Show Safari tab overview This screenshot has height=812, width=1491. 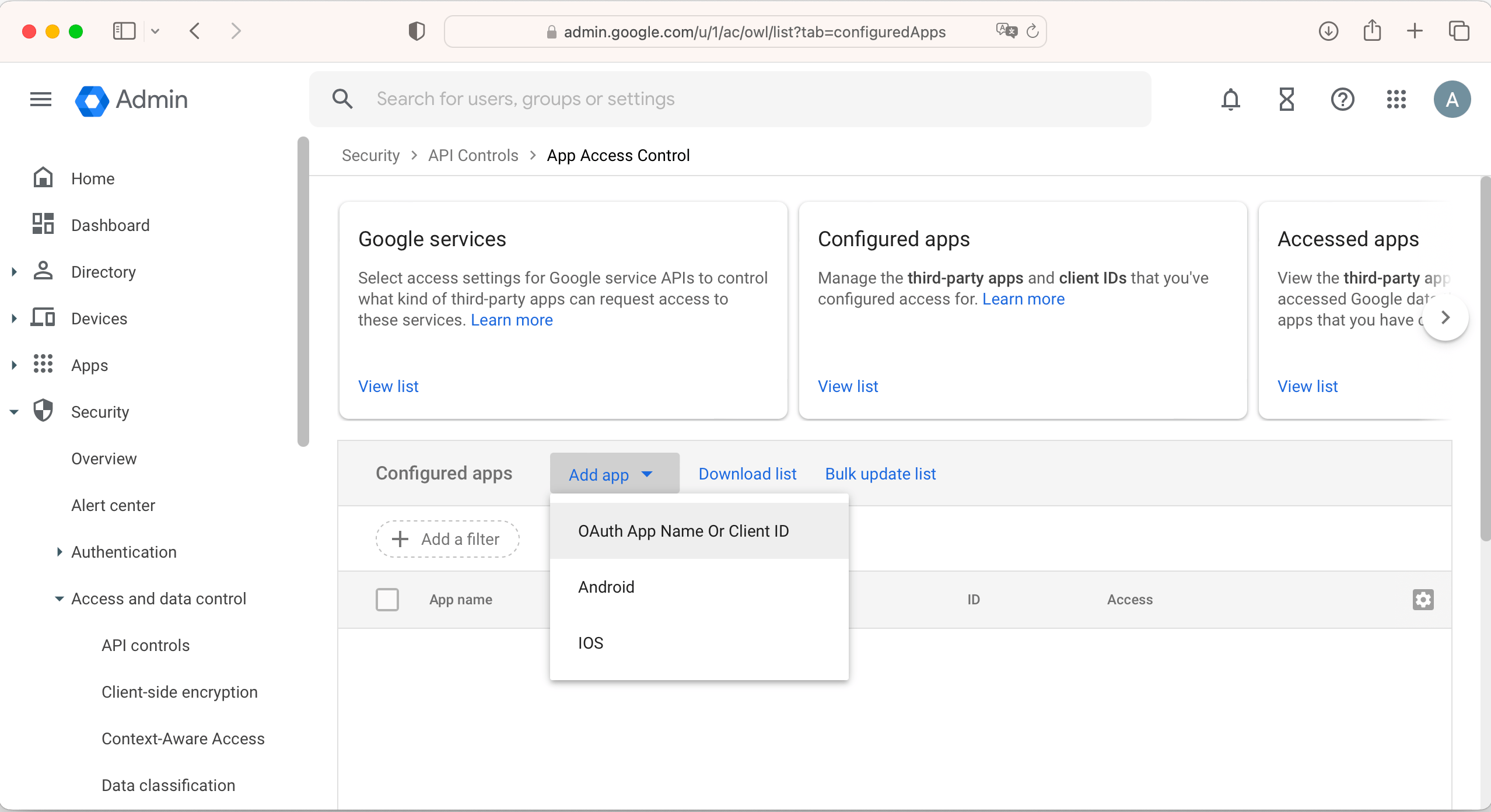pyautogui.click(x=1459, y=31)
